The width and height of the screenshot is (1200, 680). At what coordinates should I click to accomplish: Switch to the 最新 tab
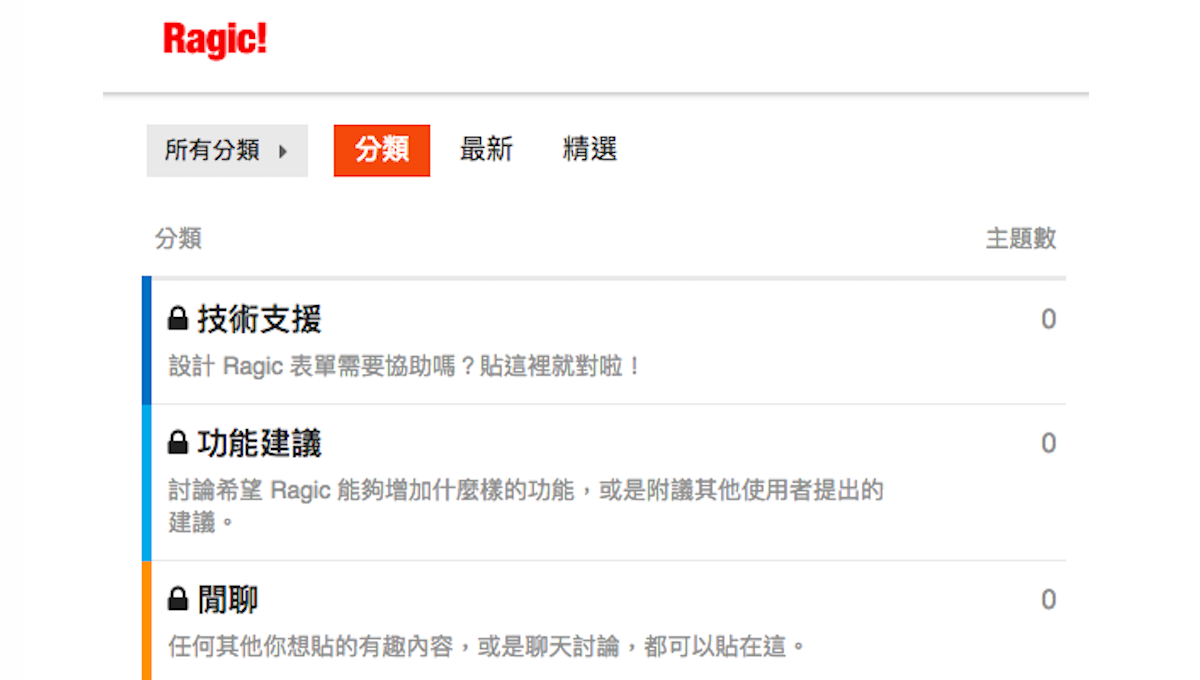[486, 150]
